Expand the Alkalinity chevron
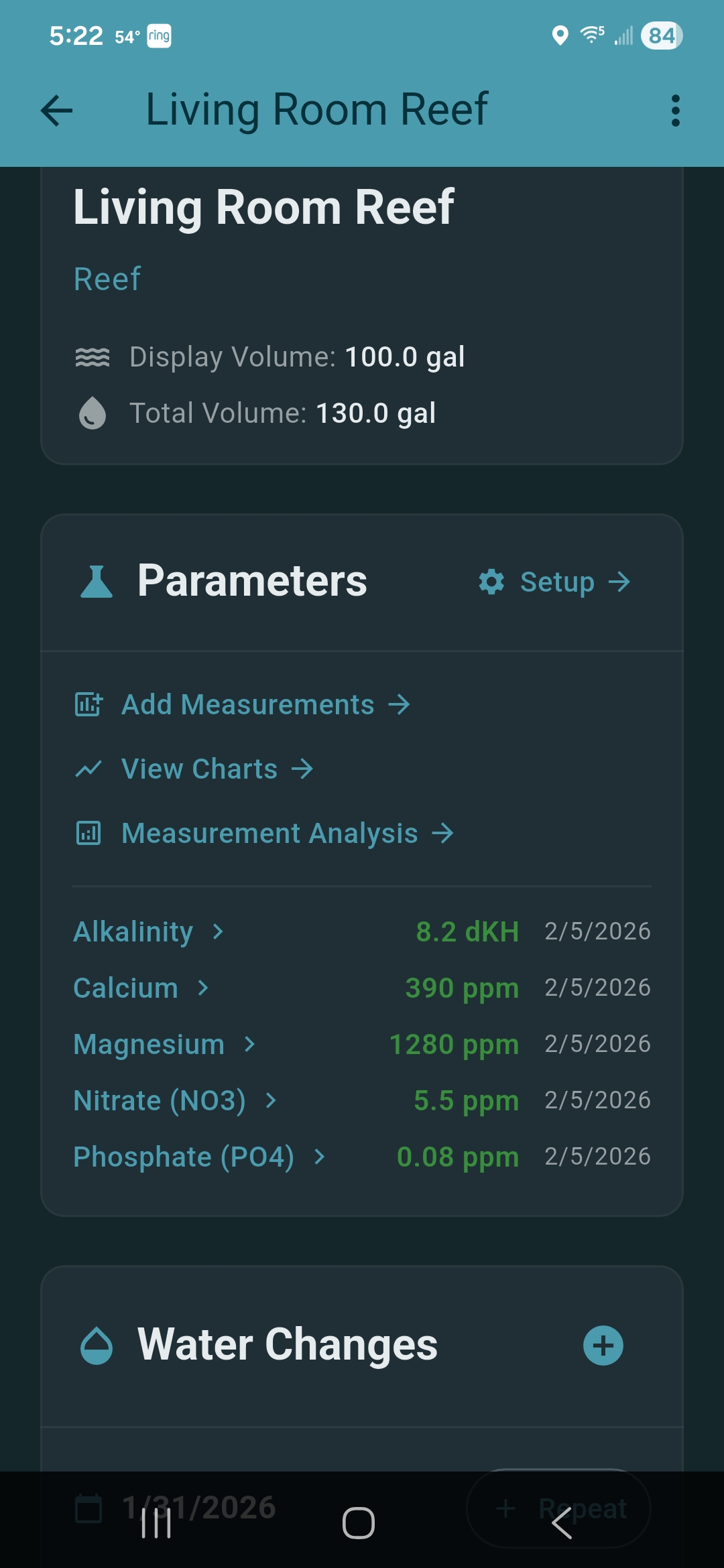 pyautogui.click(x=218, y=931)
